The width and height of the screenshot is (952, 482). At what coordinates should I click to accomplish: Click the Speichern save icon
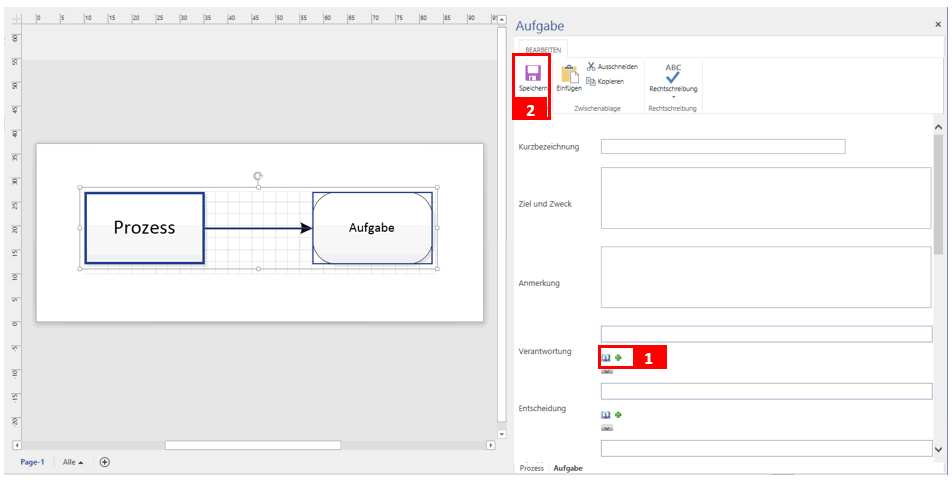[532, 73]
